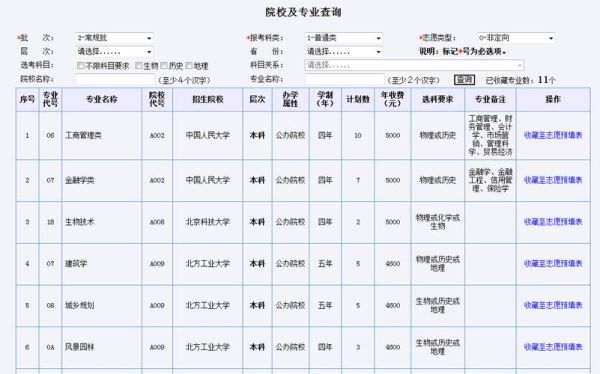600x374 pixels.
Task: Click the 院校名称 text input field
Action: pyautogui.click(x=115, y=80)
